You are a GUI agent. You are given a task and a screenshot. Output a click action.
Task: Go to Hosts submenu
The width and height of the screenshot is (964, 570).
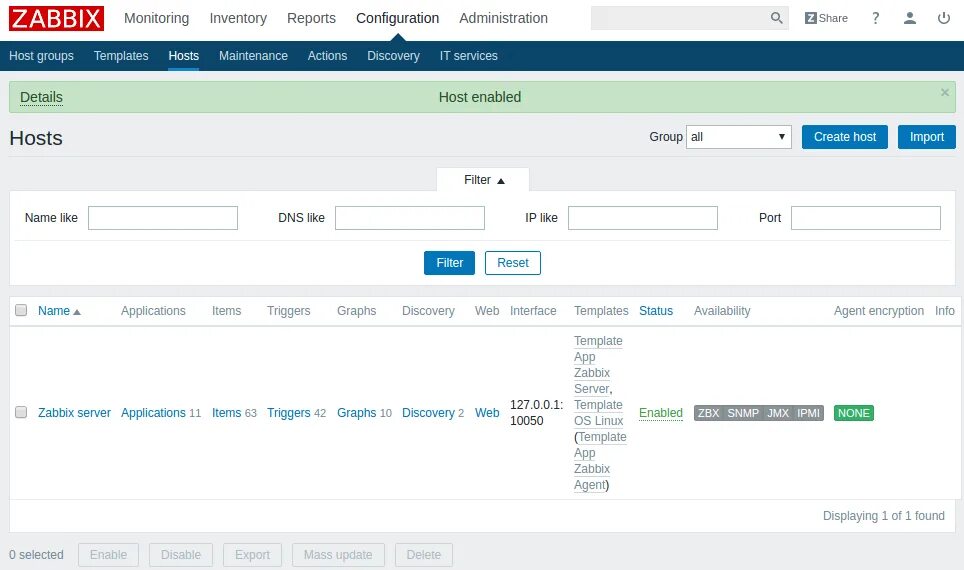click(x=183, y=56)
